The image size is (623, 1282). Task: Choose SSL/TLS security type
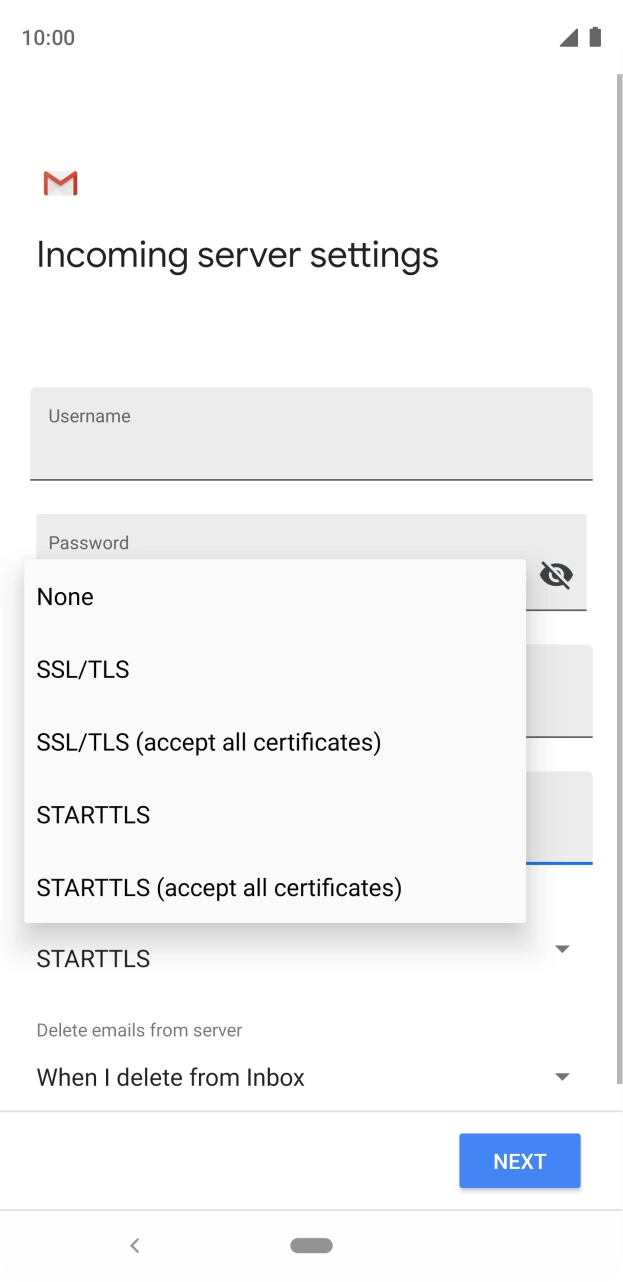click(83, 670)
